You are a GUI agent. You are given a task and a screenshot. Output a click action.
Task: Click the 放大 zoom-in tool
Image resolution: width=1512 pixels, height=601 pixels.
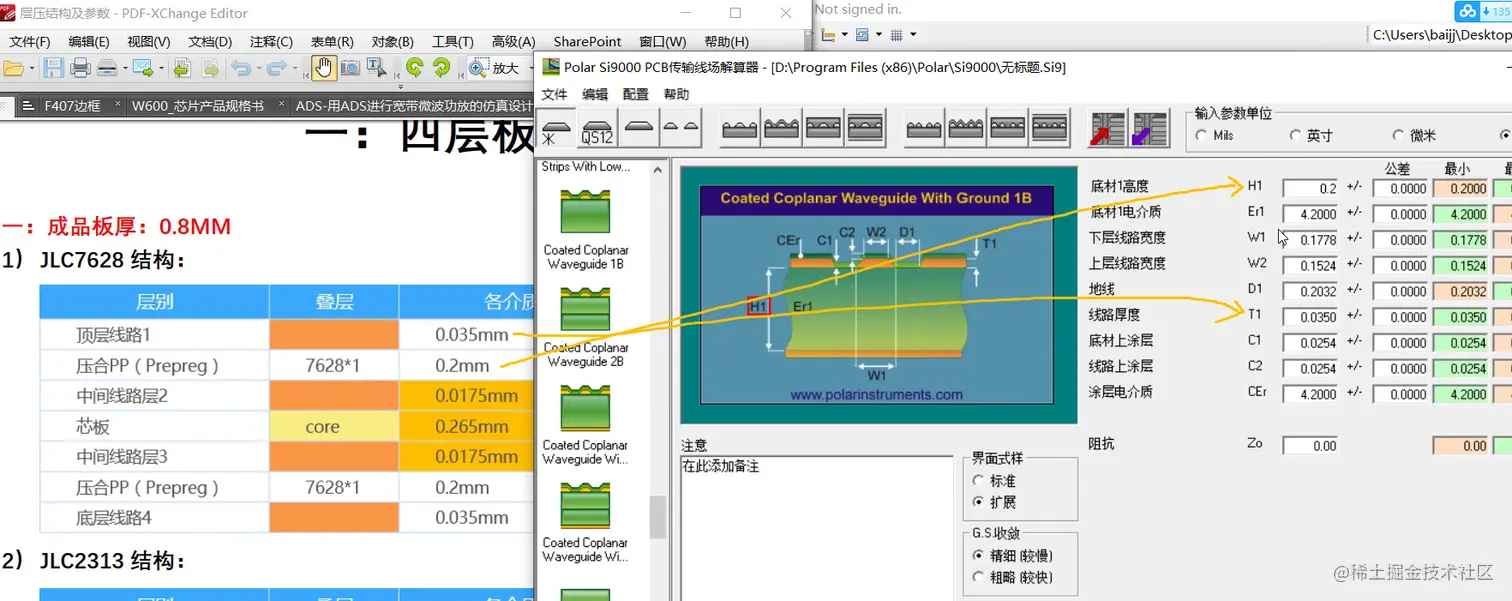pos(495,68)
